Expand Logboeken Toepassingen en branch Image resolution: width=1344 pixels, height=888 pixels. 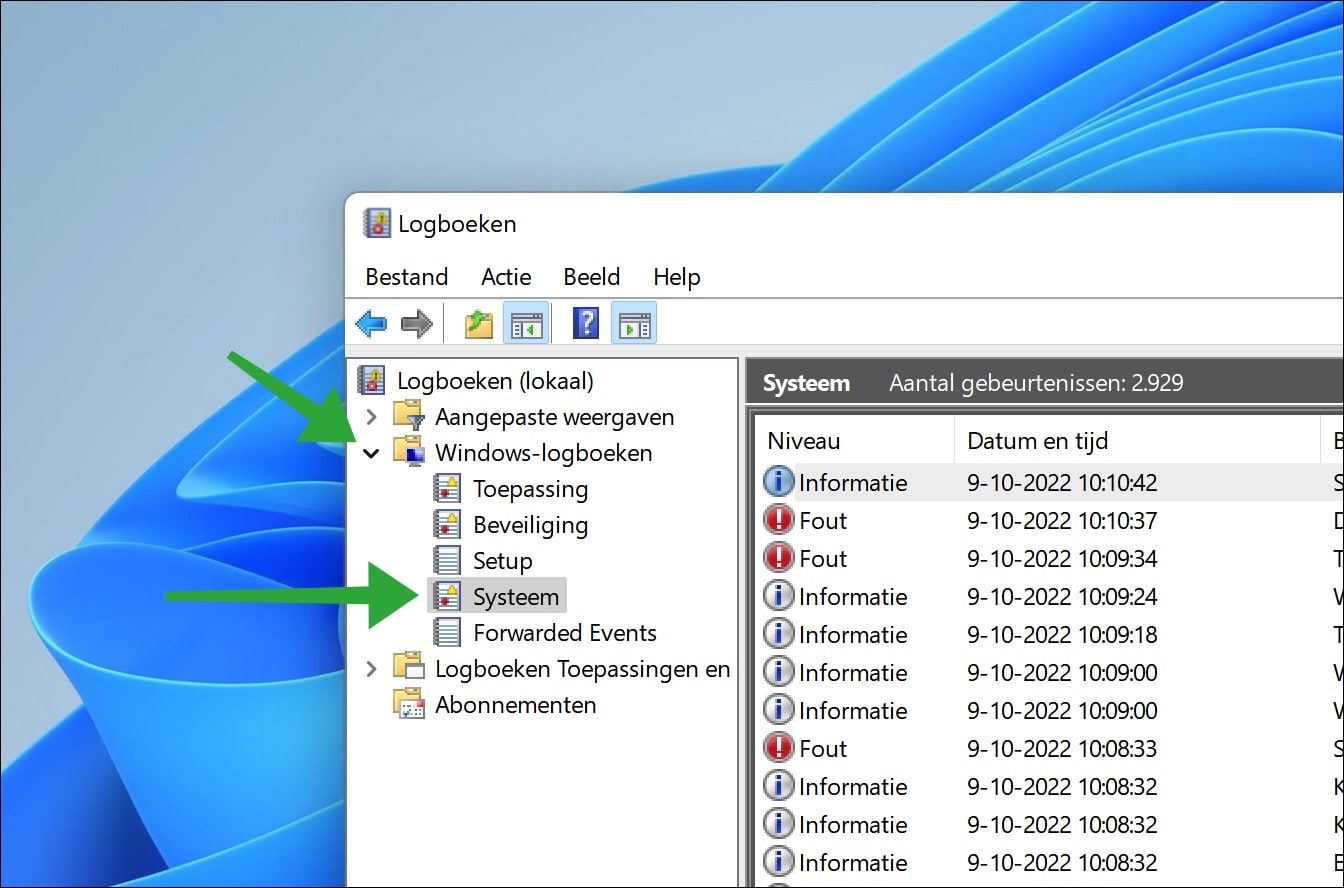pyautogui.click(x=372, y=668)
